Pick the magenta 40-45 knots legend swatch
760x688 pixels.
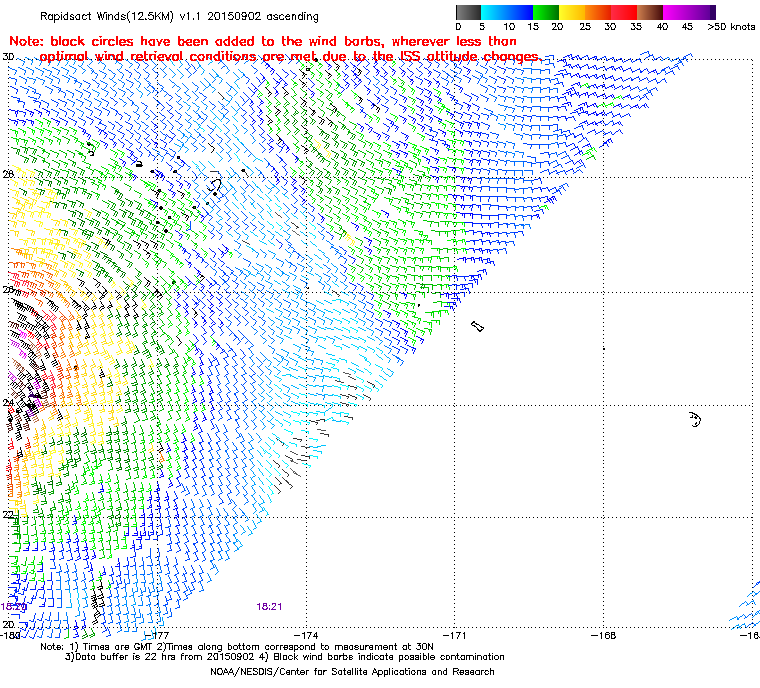pos(676,12)
